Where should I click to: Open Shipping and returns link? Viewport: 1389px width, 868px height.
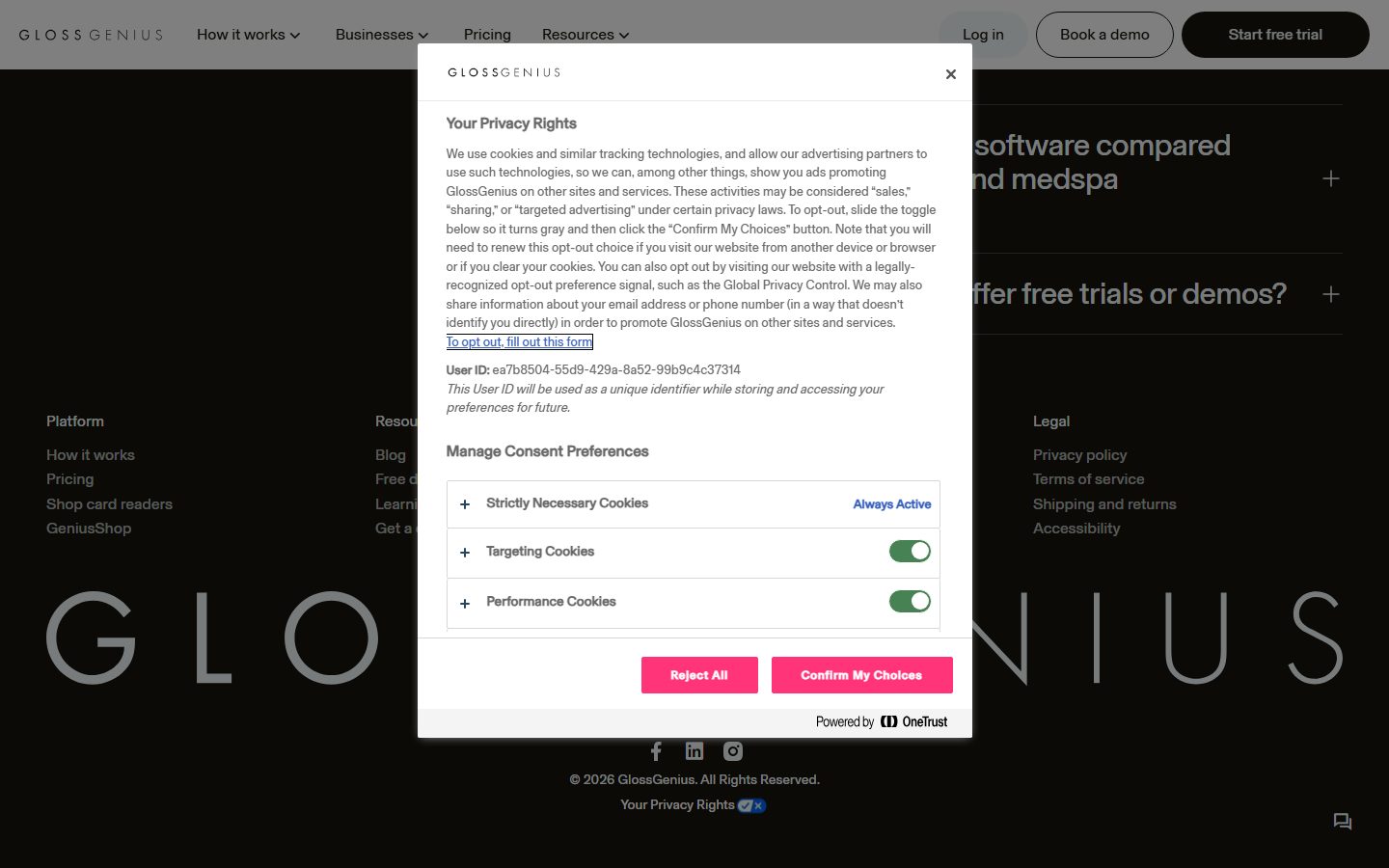click(1104, 504)
